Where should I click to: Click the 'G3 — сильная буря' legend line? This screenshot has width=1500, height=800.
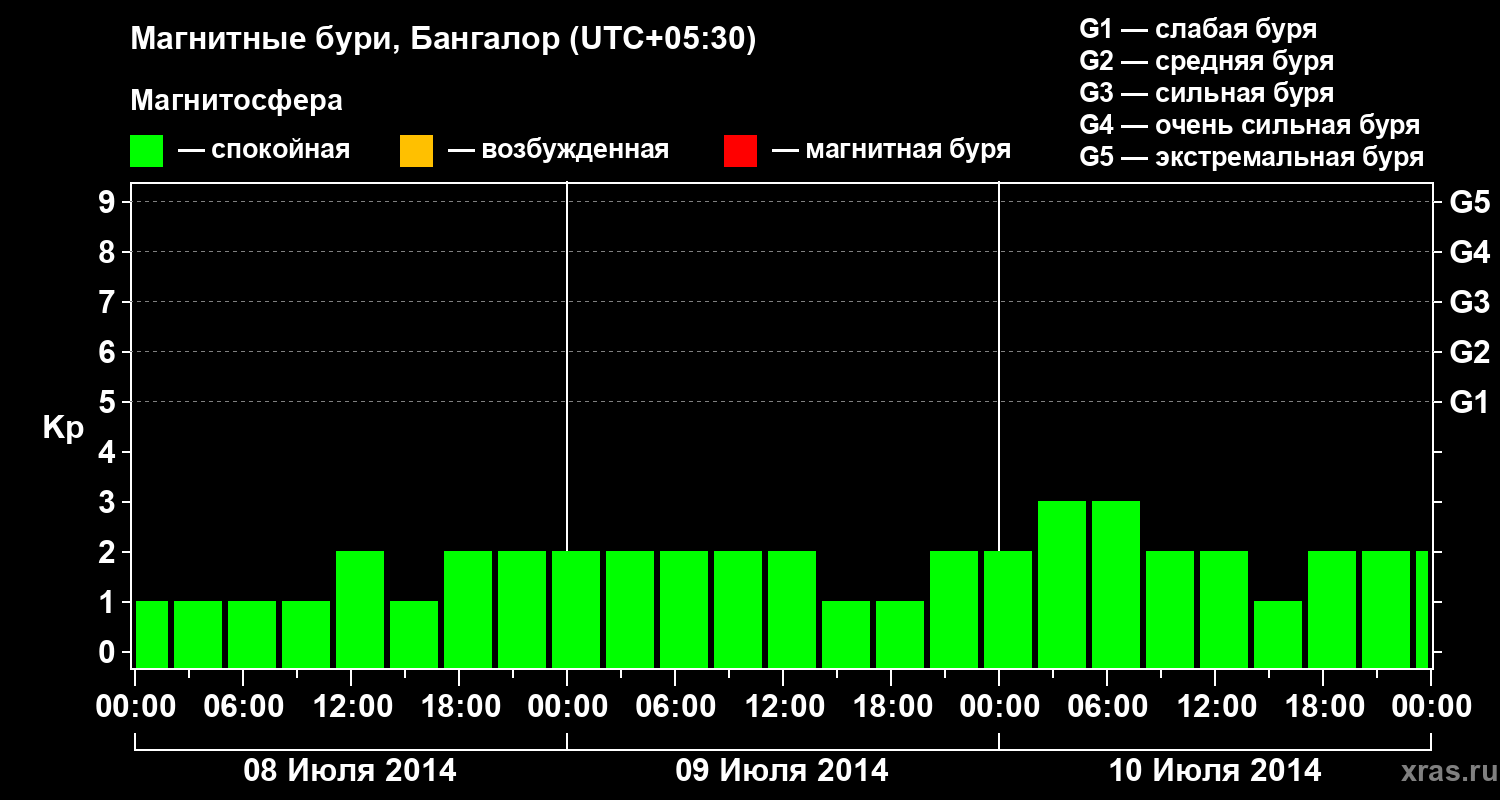[1206, 93]
